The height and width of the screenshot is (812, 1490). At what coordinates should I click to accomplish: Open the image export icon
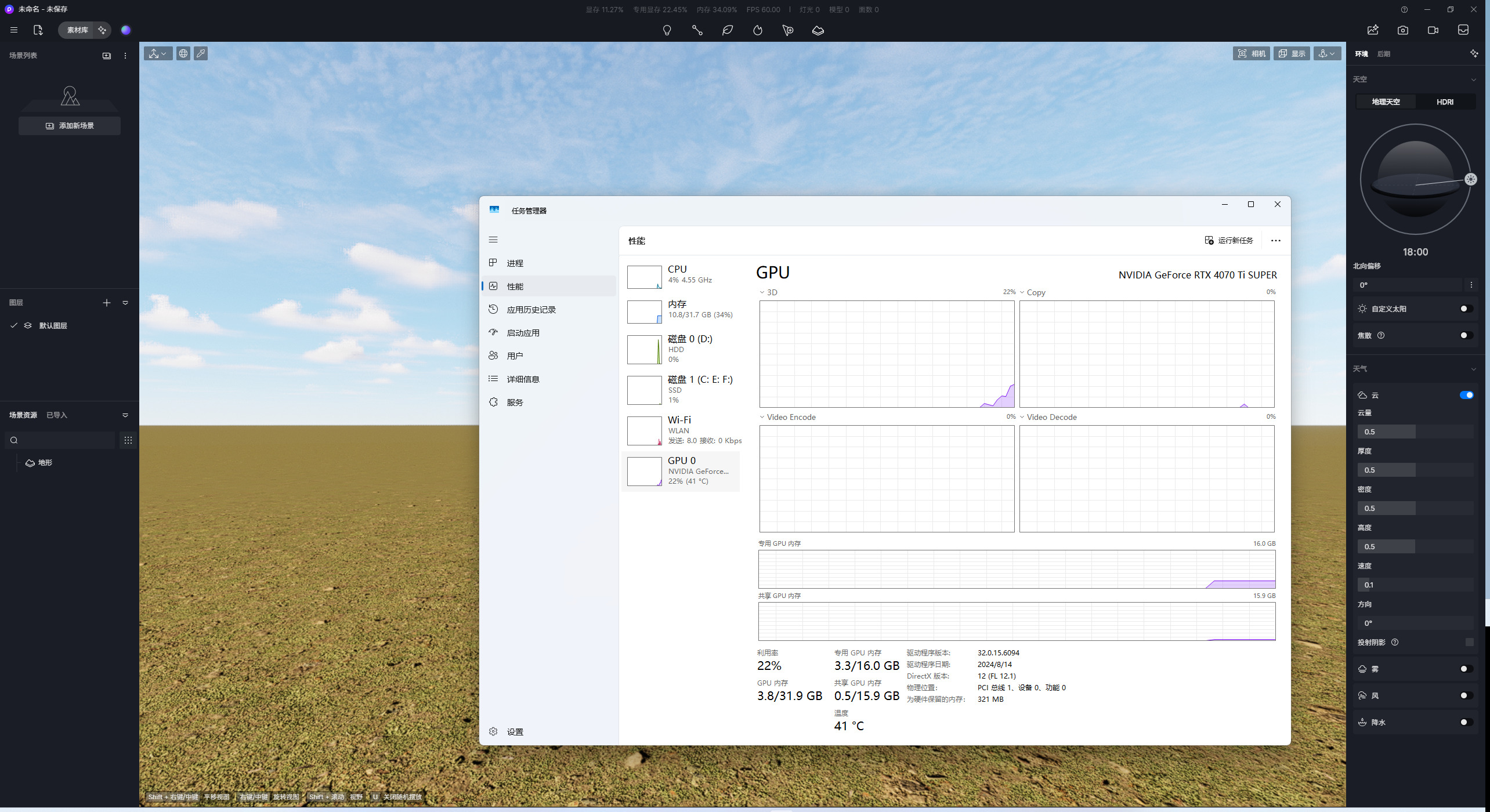pyautogui.click(x=1373, y=30)
